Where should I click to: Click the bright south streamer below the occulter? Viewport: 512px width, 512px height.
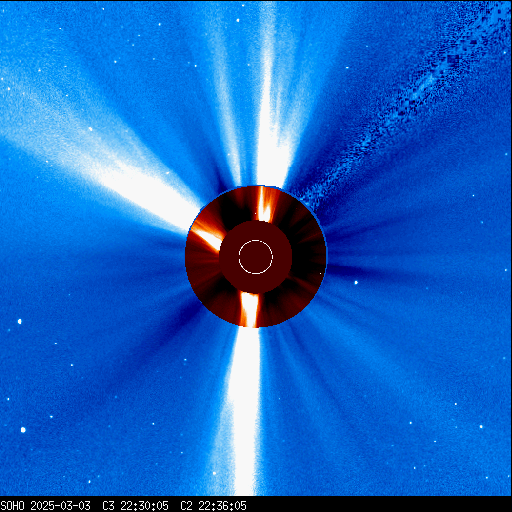pos(246,410)
